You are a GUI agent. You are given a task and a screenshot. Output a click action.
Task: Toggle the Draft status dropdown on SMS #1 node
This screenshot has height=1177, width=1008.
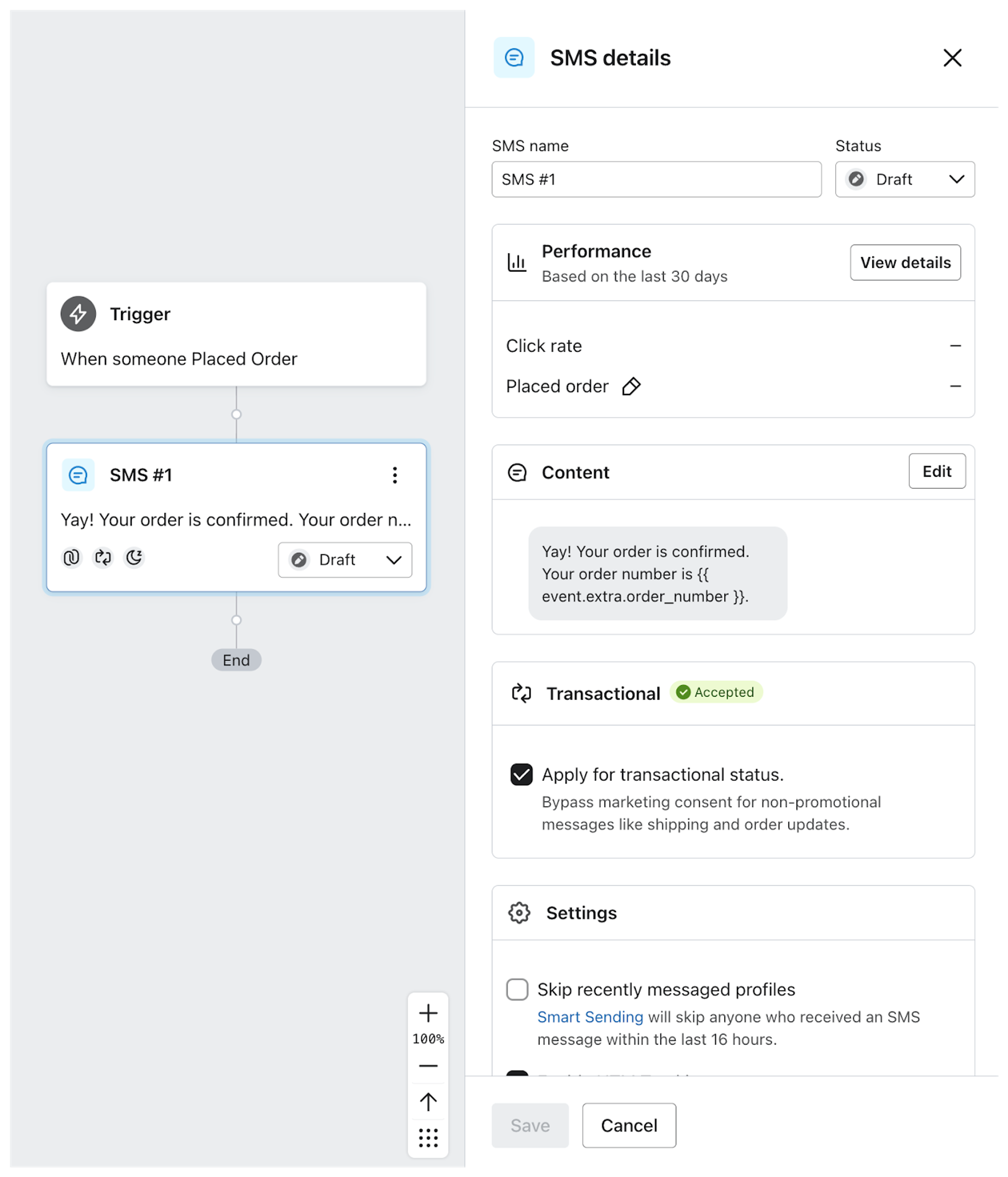pyautogui.click(x=395, y=559)
